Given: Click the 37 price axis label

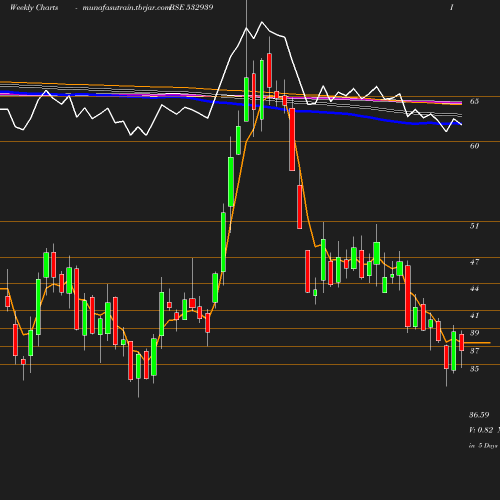Looking at the screenshot, I should [x=475, y=351].
